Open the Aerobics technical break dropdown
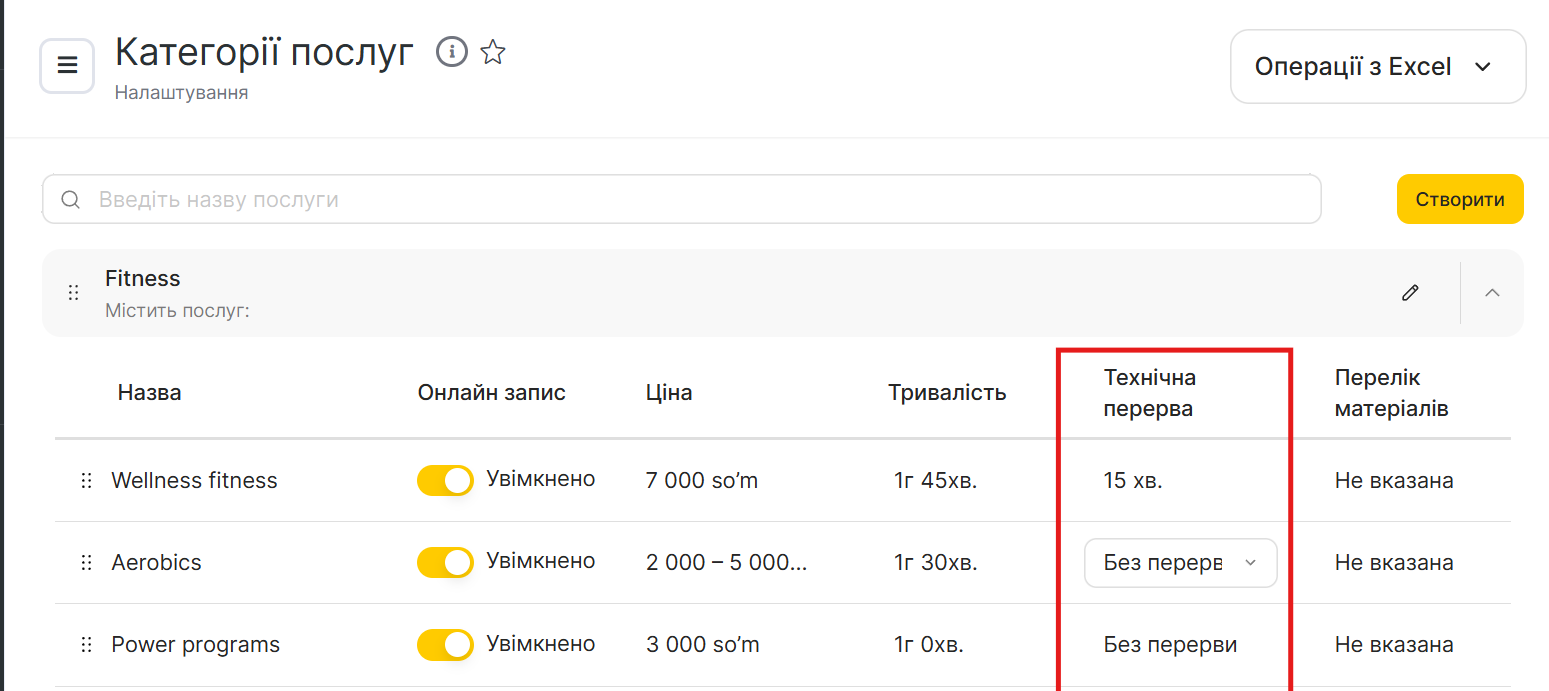Image resolution: width=1549 pixels, height=691 pixels. (x=1180, y=563)
